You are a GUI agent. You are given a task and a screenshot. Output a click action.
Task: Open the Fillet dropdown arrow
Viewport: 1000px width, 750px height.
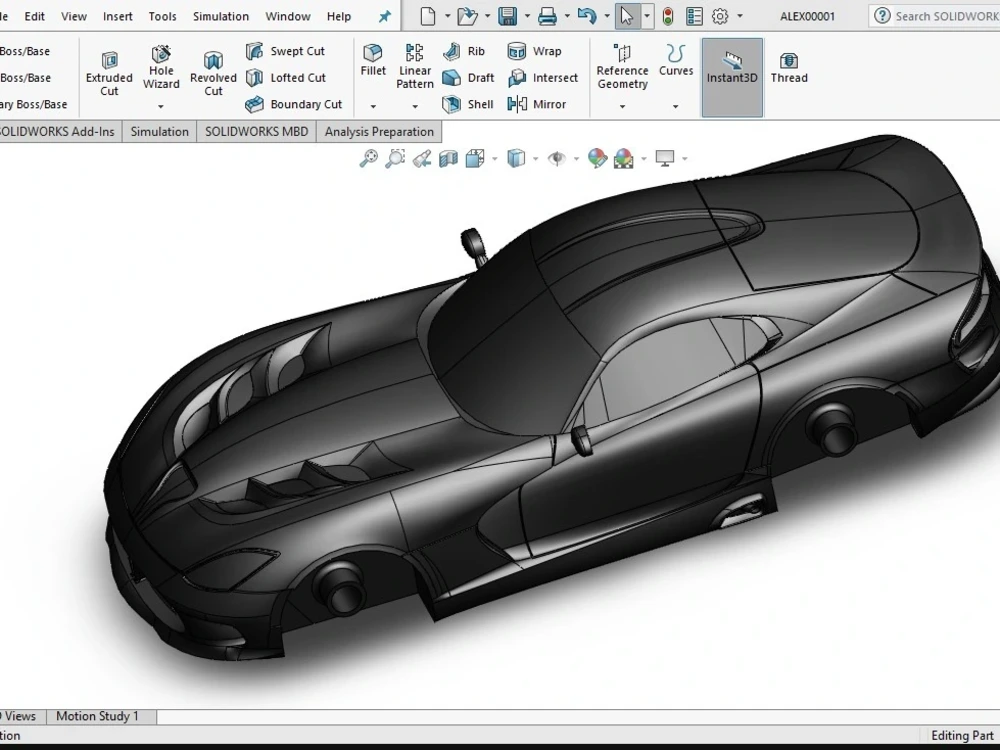point(373,106)
